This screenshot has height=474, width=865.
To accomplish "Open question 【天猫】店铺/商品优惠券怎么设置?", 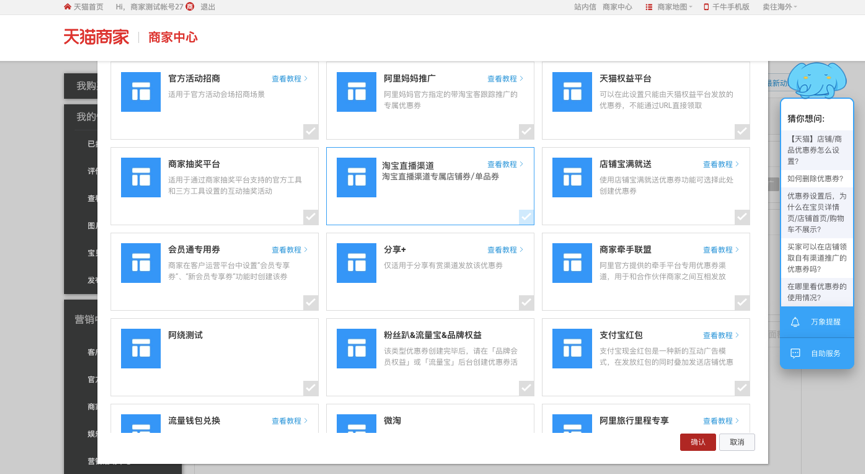I will pyautogui.click(x=815, y=150).
